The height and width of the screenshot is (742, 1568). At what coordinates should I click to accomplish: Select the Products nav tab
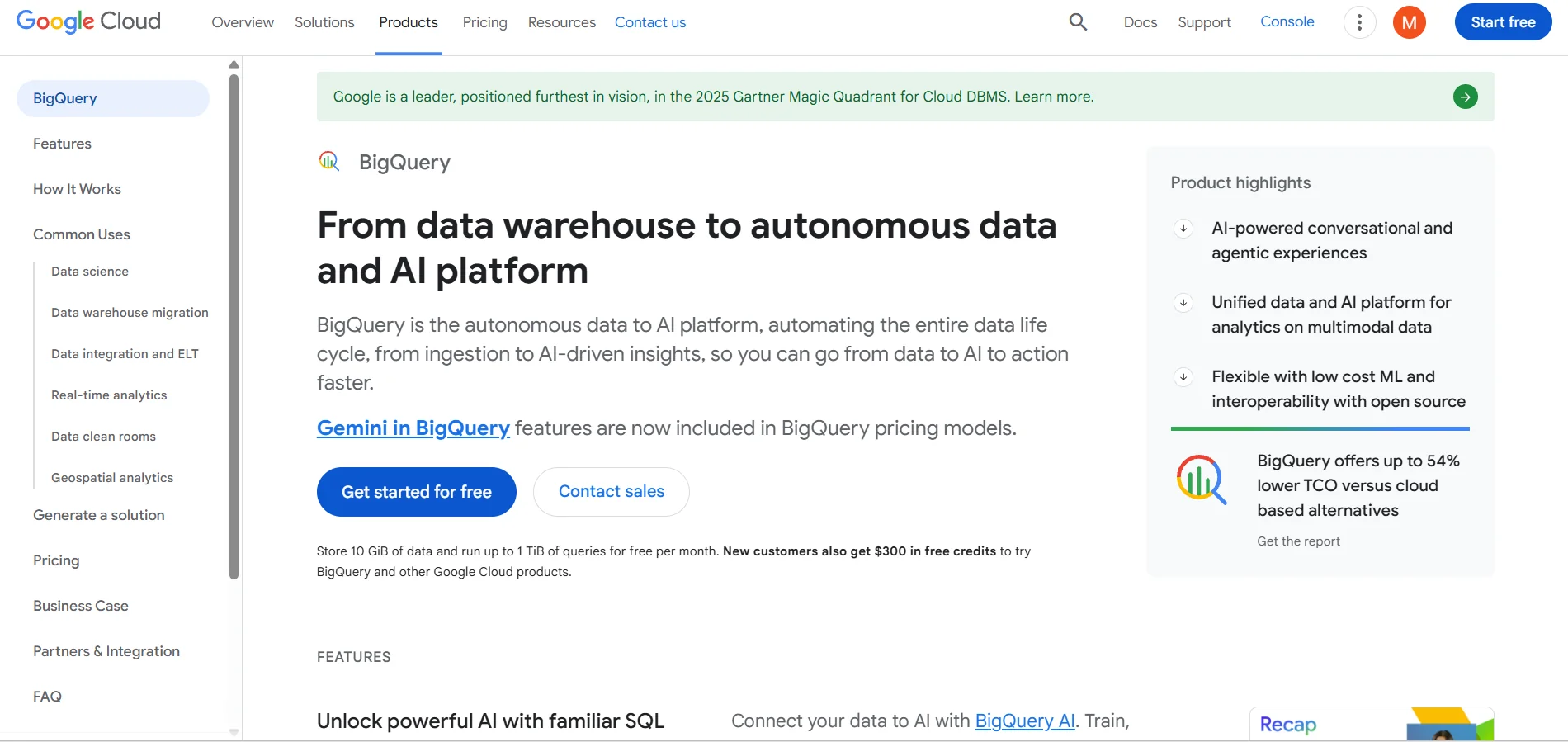click(409, 22)
